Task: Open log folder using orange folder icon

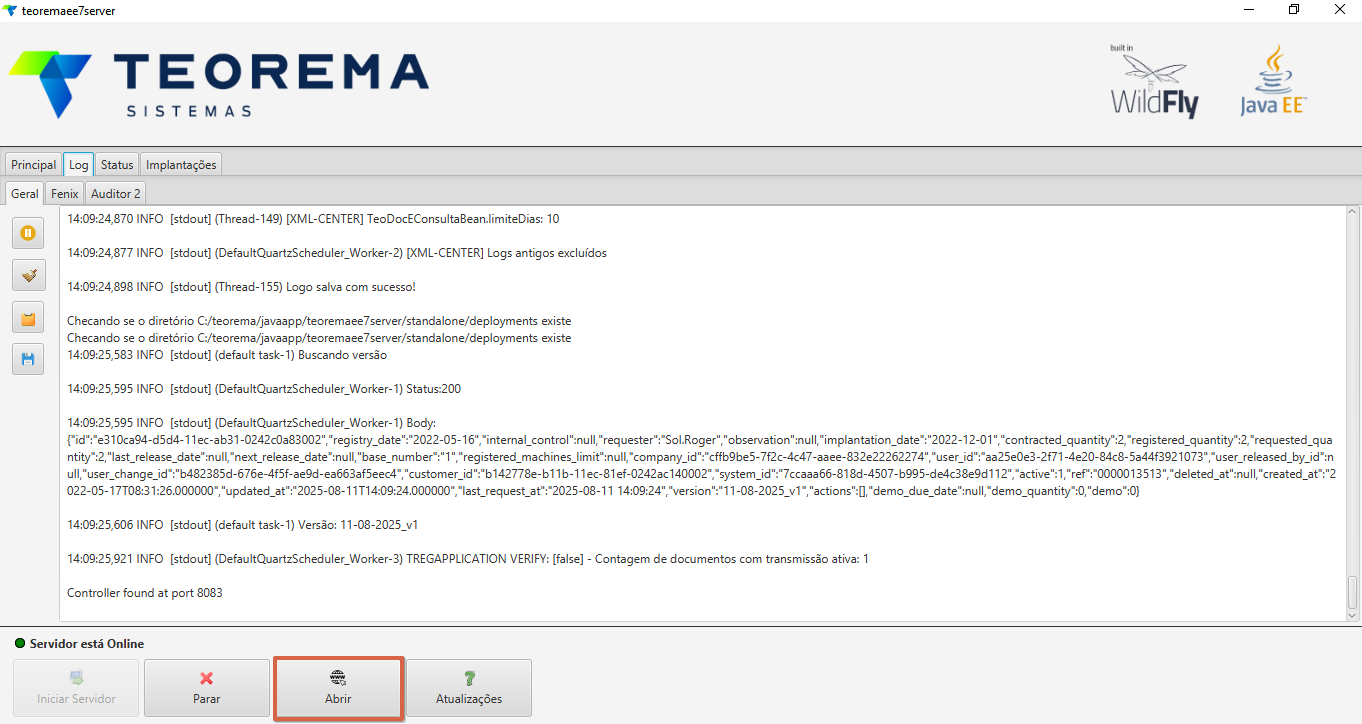Action: tap(28, 317)
